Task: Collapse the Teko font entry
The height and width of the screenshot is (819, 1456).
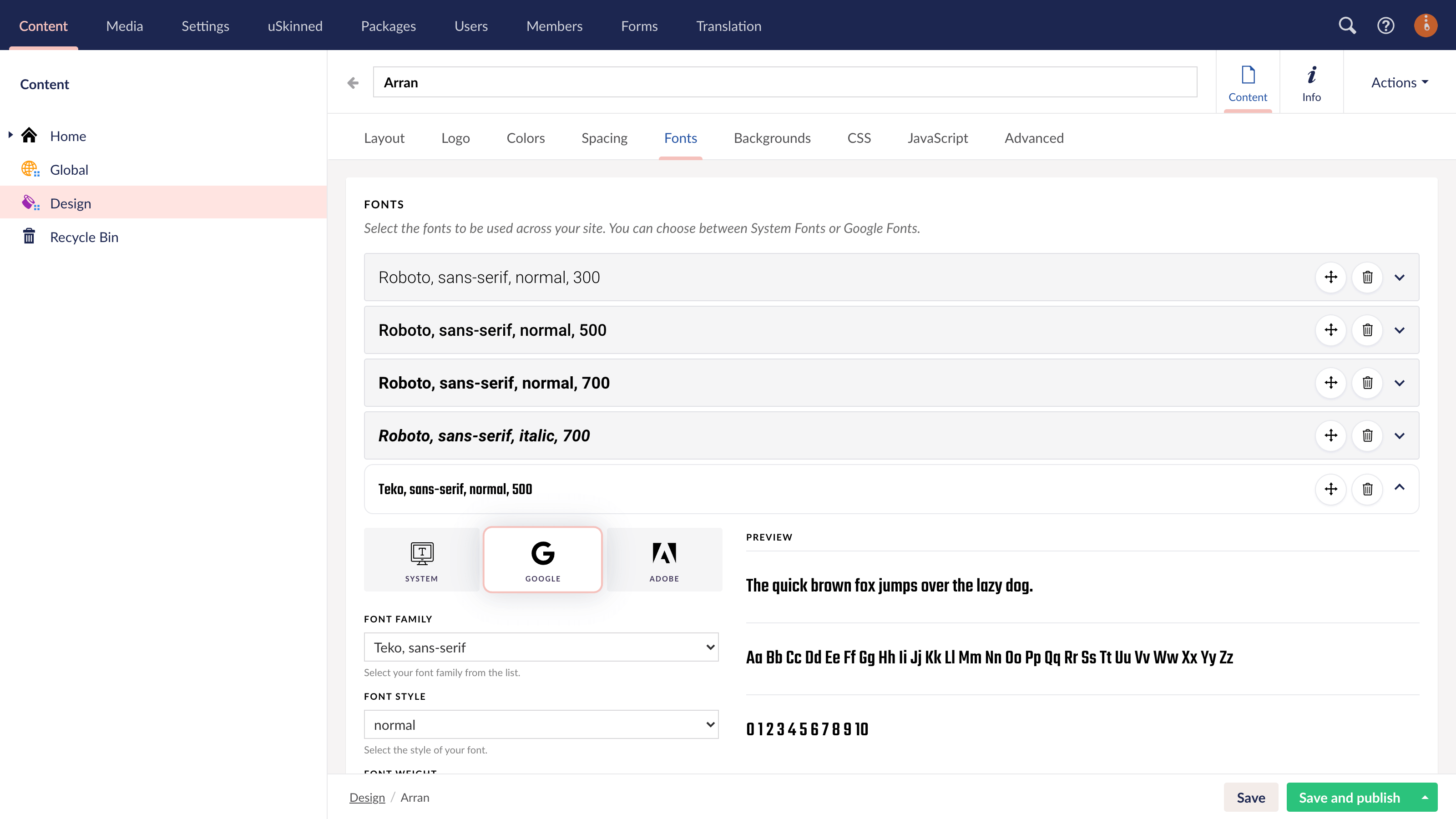Action: [x=1399, y=488]
